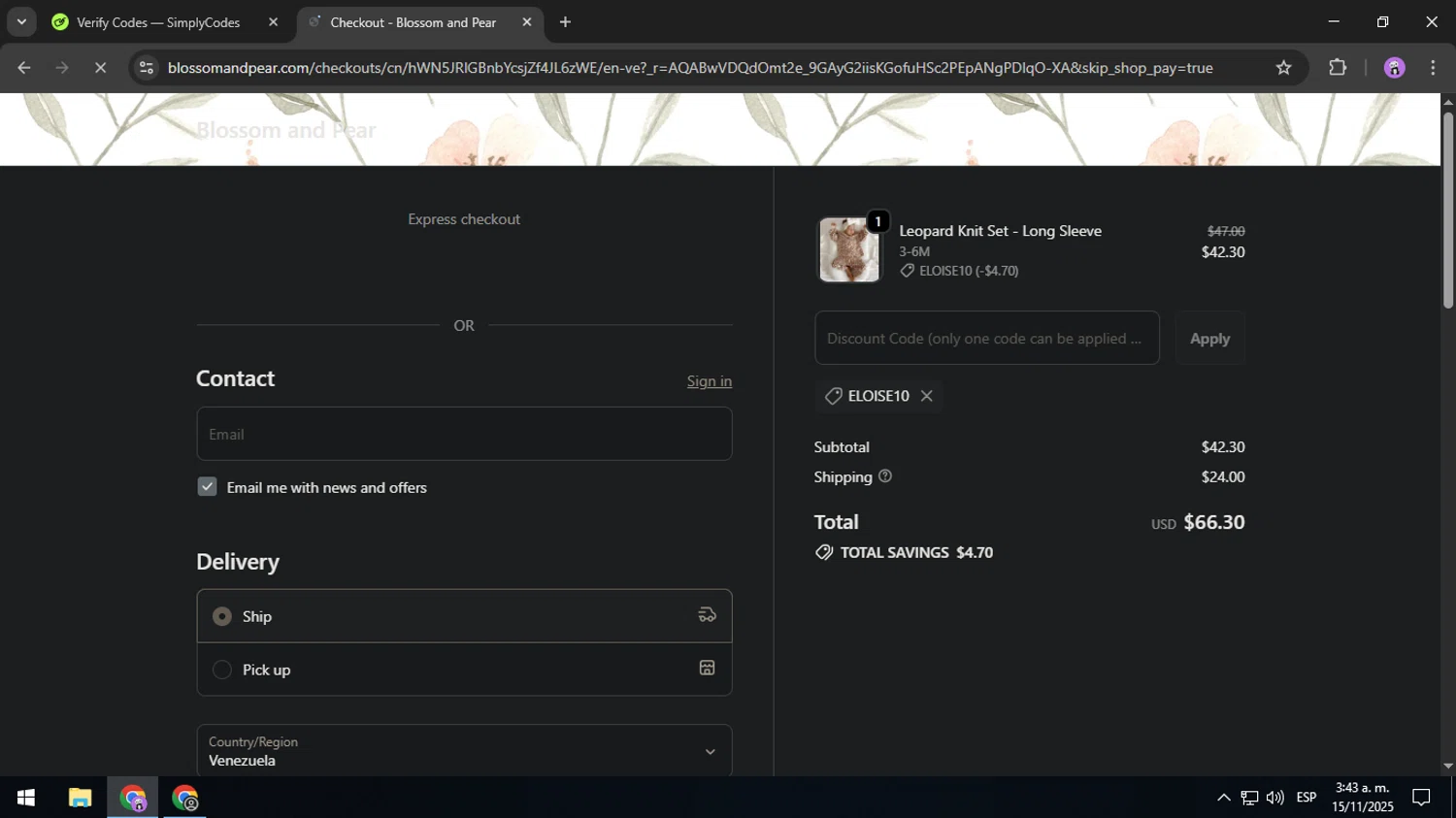Screen dimensions: 1456x818
Task: Open the taskbar clock and date
Action: (1363, 798)
